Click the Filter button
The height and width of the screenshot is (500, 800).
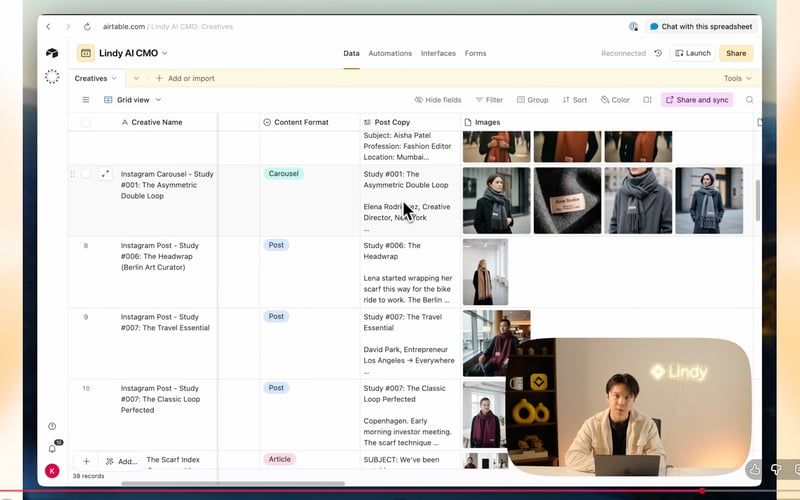(489, 100)
